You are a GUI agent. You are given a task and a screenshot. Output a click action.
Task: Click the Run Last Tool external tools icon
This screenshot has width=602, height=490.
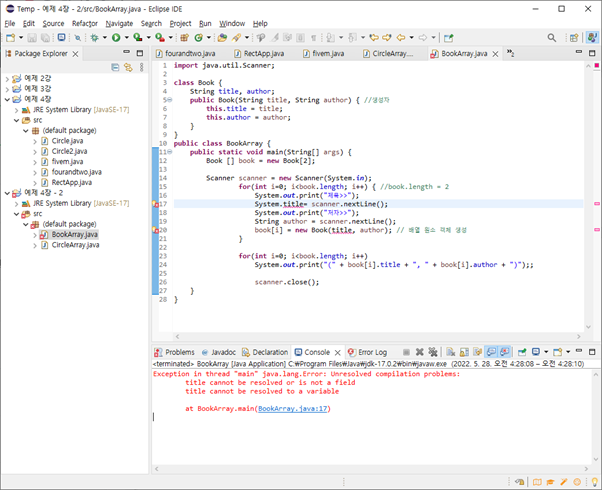(160, 38)
